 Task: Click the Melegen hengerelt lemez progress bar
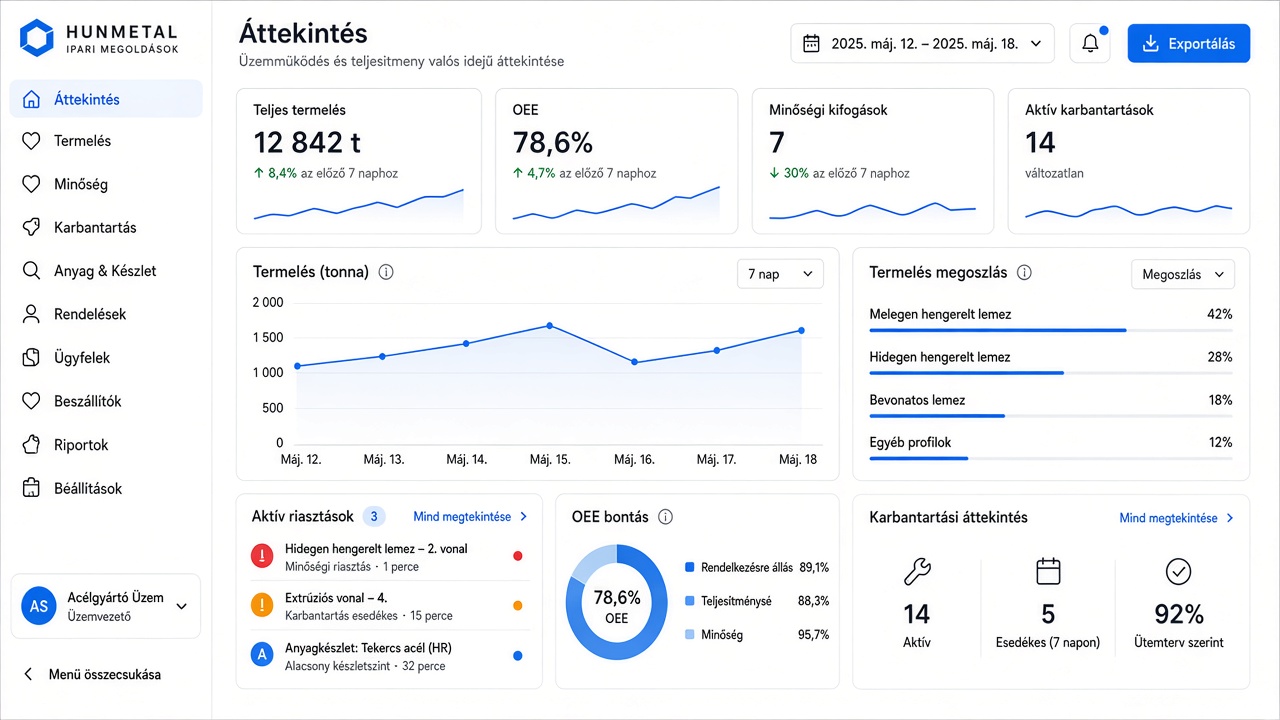[1051, 330]
